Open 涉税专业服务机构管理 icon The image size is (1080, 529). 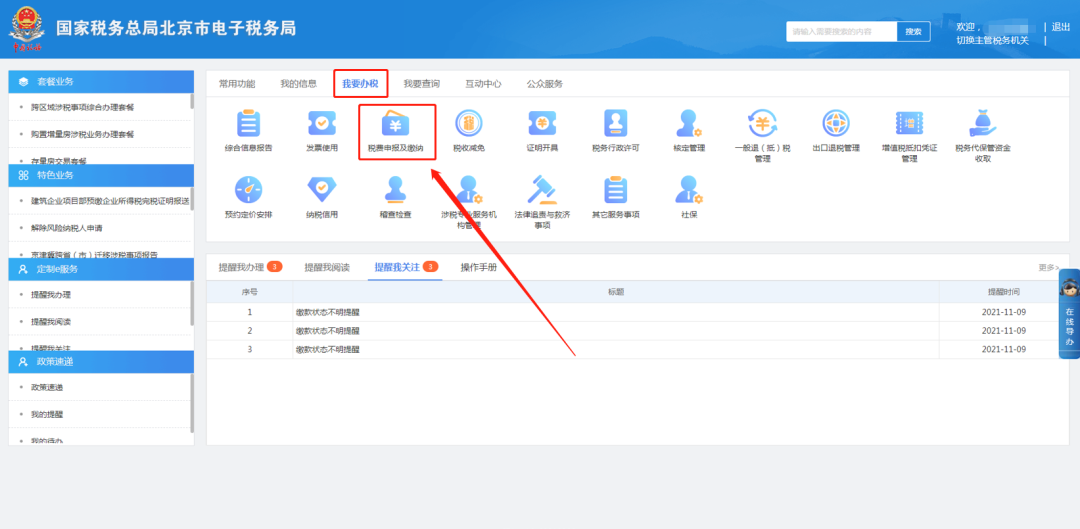coord(468,189)
